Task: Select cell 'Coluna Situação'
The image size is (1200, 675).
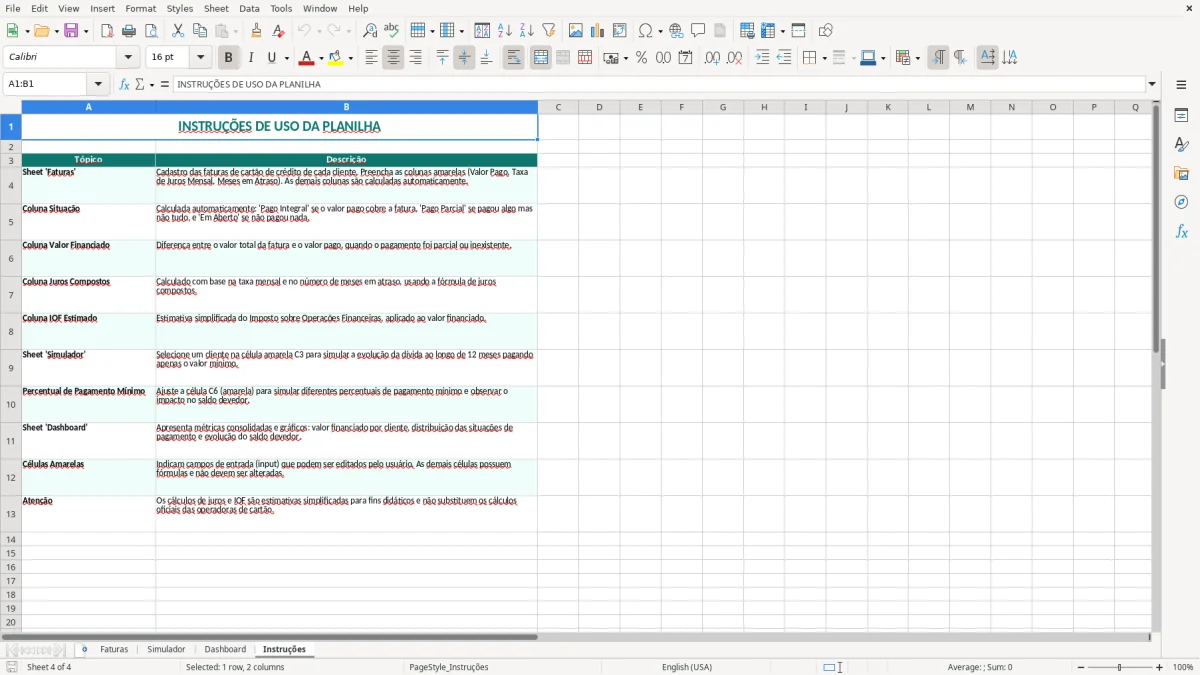Action: pos(89,222)
